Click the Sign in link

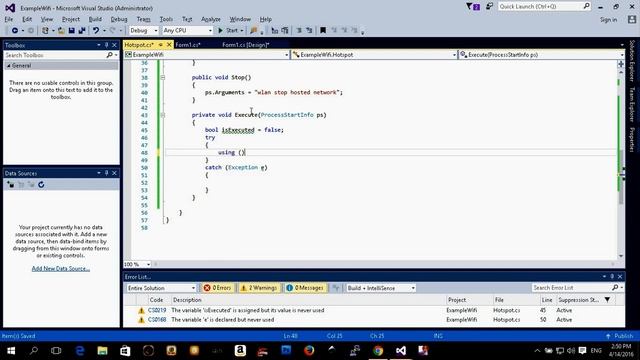pos(608,20)
